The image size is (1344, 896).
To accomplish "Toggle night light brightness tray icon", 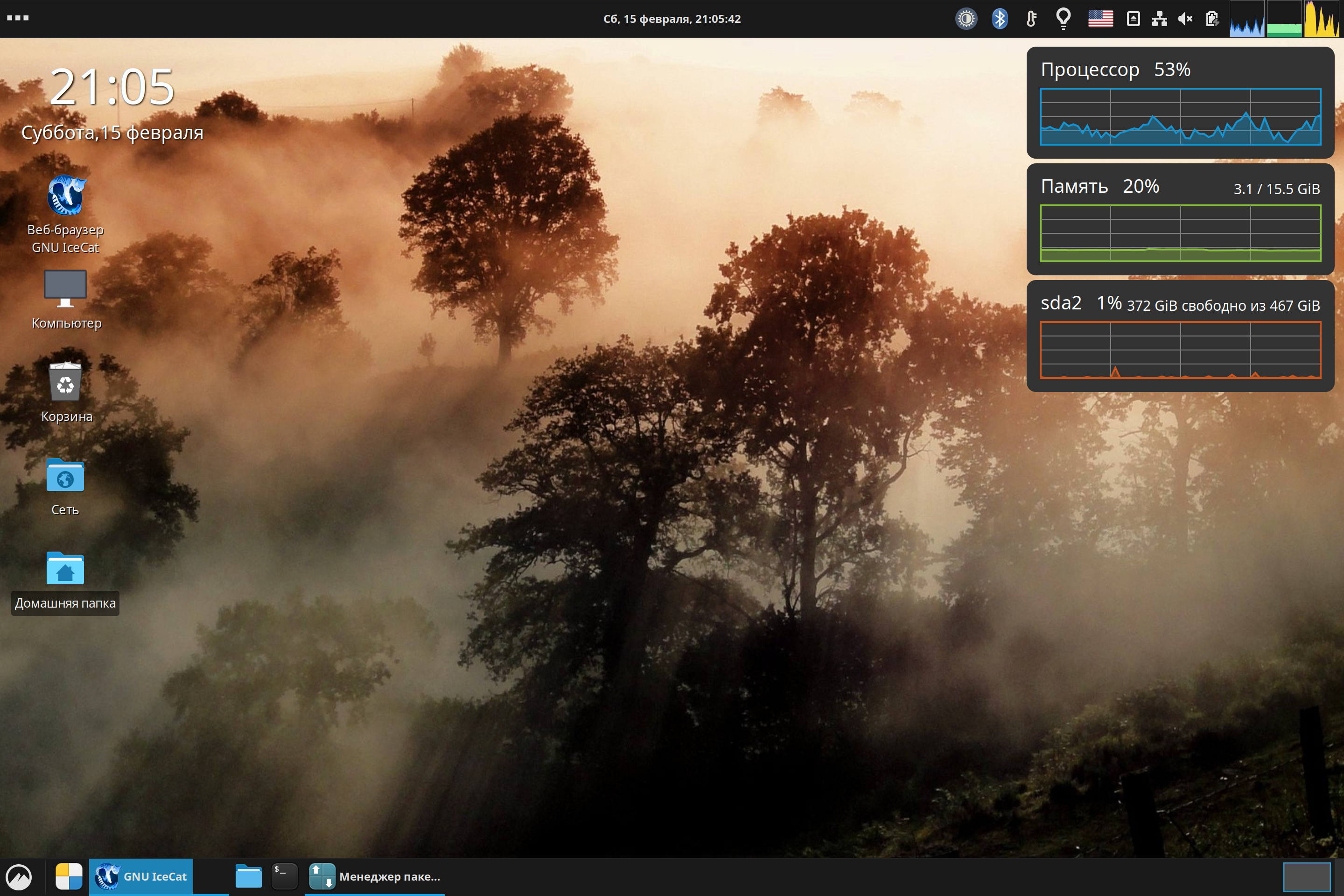I will 966,19.
